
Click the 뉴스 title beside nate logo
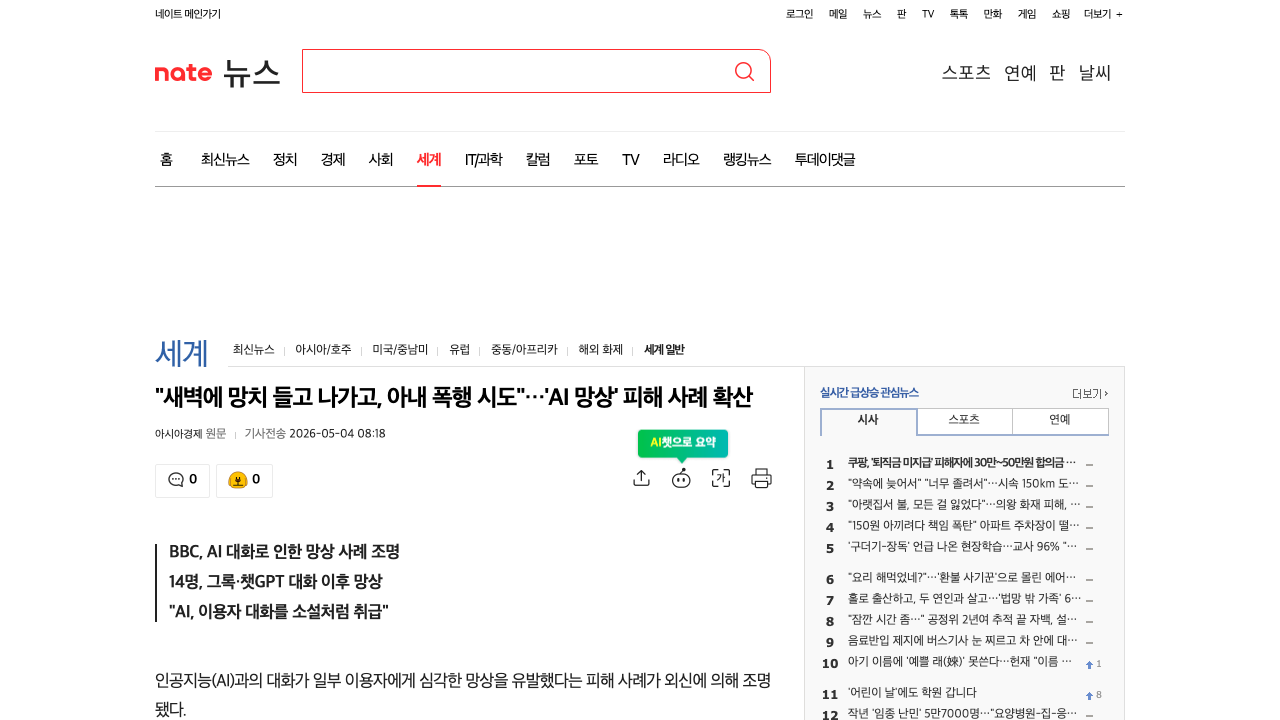click(251, 72)
